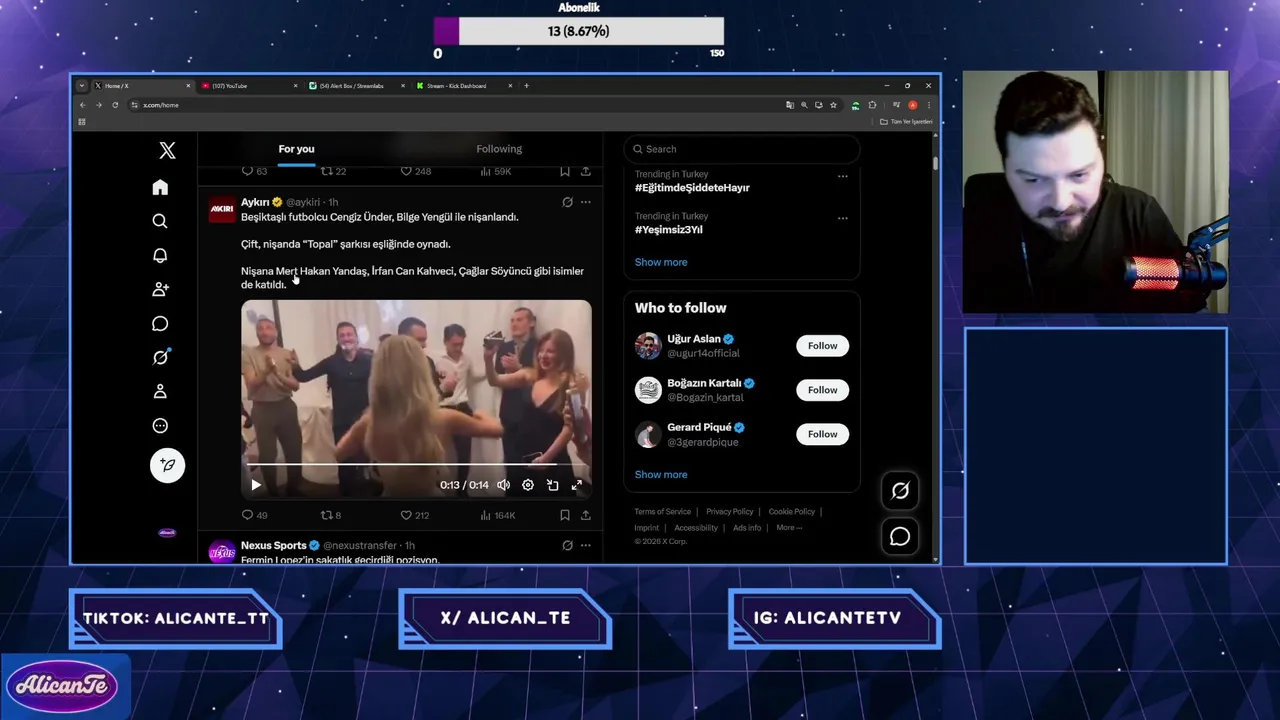
Task: Open three-dot menu on Aykırı post
Action: pyautogui.click(x=586, y=202)
